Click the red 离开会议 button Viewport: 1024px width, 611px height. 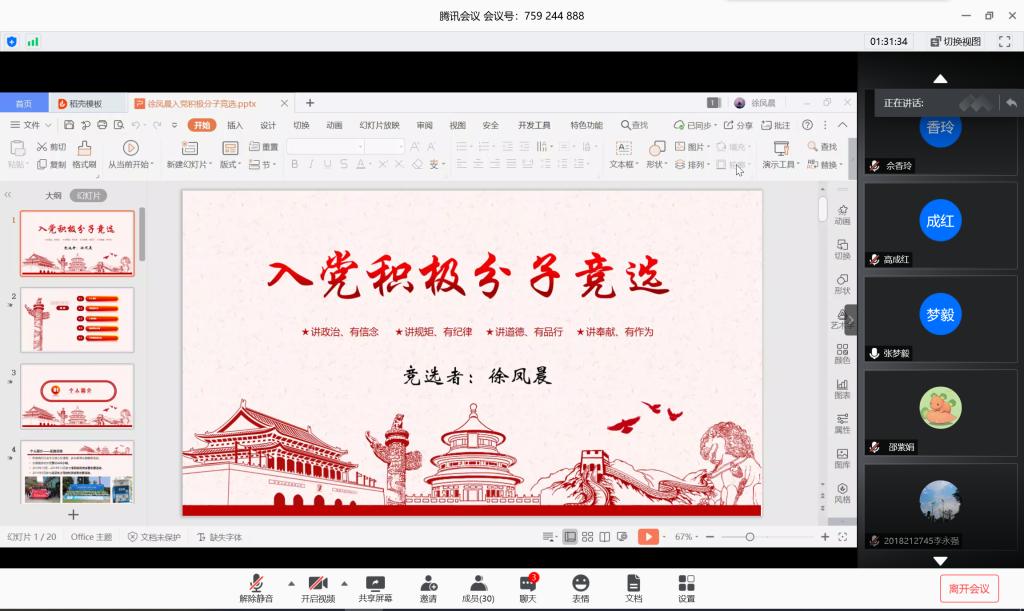(969, 588)
